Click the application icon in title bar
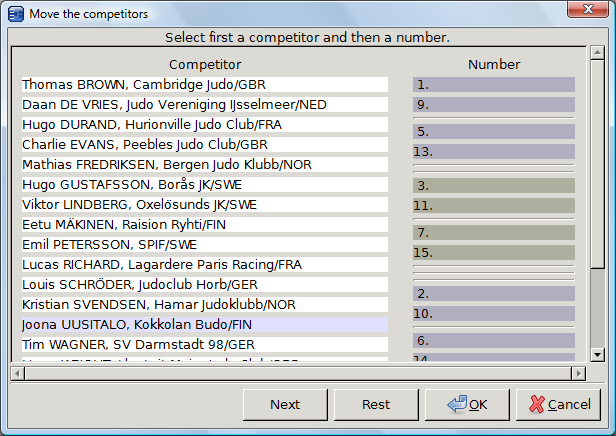Viewport: 616px width, 436px height. click(x=15, y=13)
